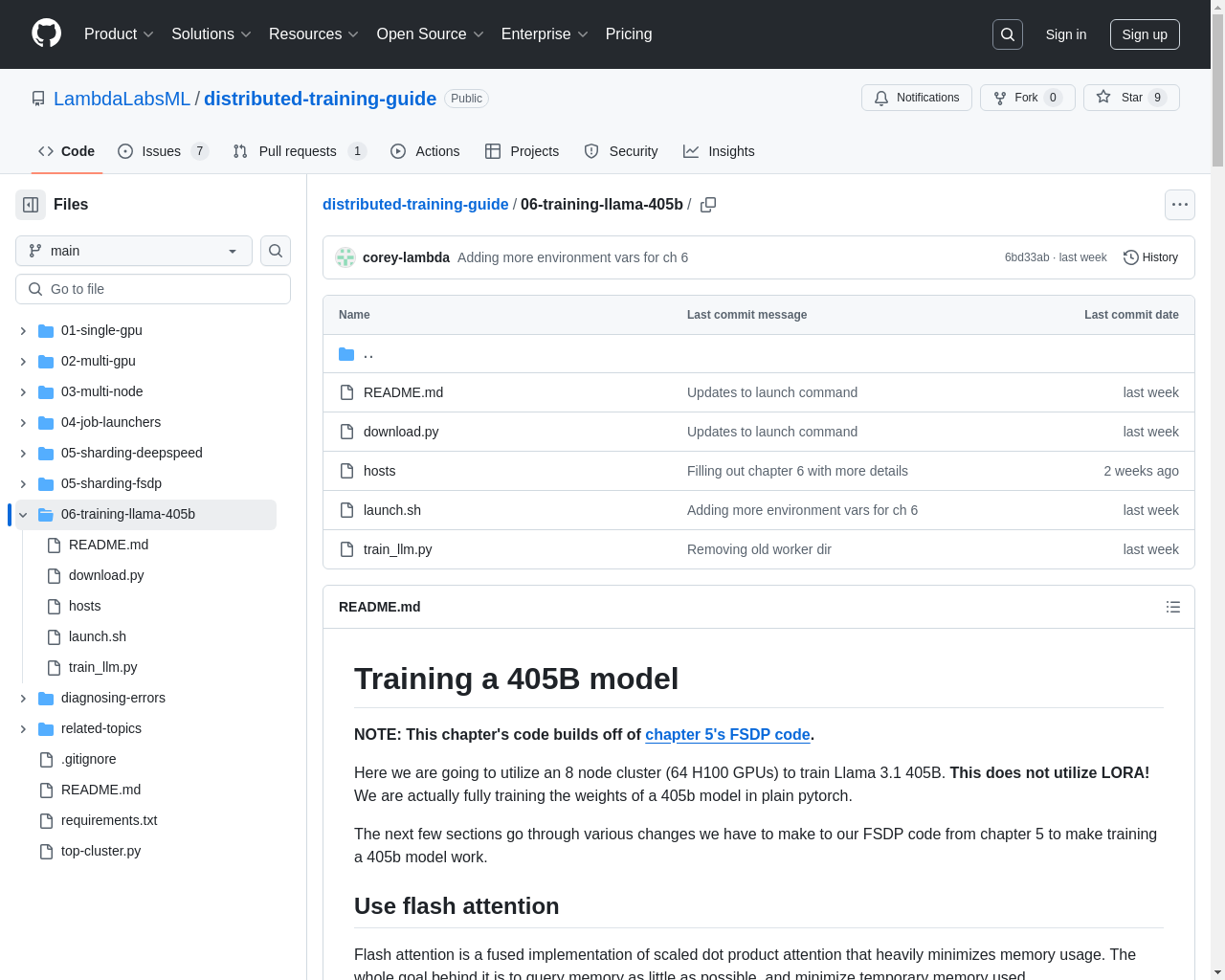Click the Sign in link
This screenshot has width=1225, height=980.
coord(1066,34)
